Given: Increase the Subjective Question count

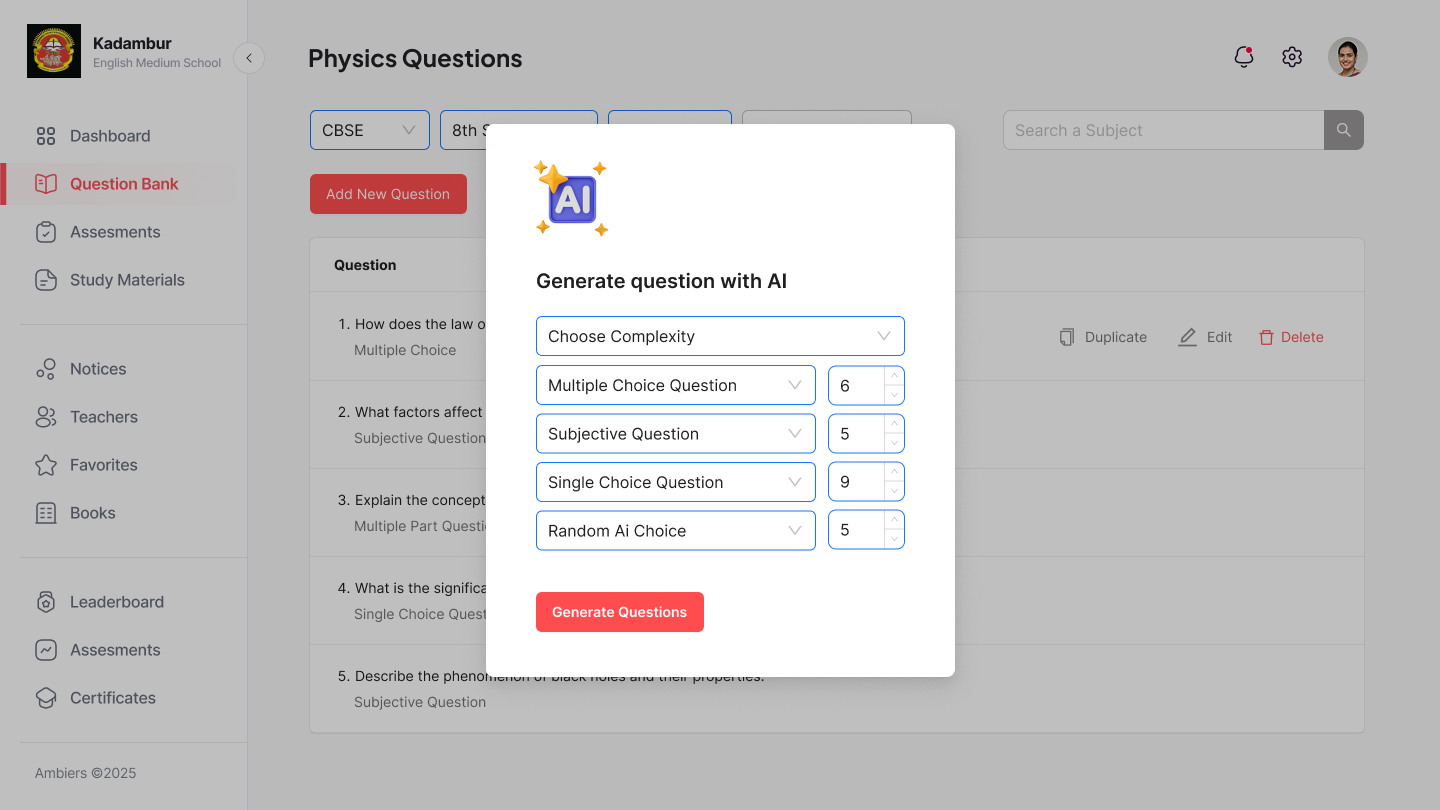Looking at the screenshot, I should pos(894,424).
